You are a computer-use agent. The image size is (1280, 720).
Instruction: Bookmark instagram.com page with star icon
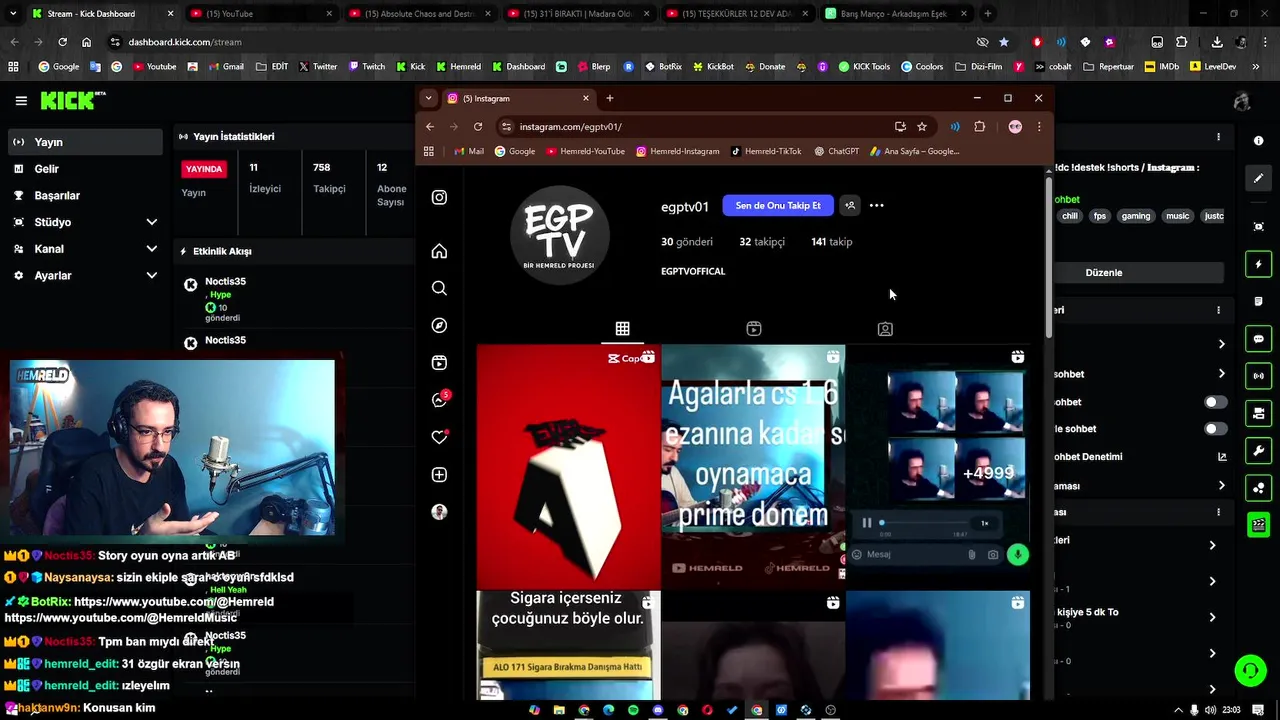pos(922,127)
